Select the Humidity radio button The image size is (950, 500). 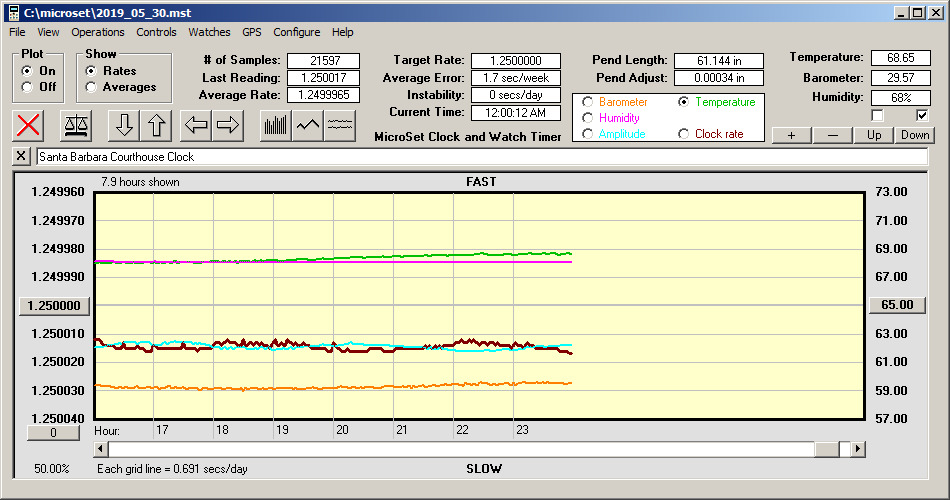pyautogui.click(x=587, y=118)
